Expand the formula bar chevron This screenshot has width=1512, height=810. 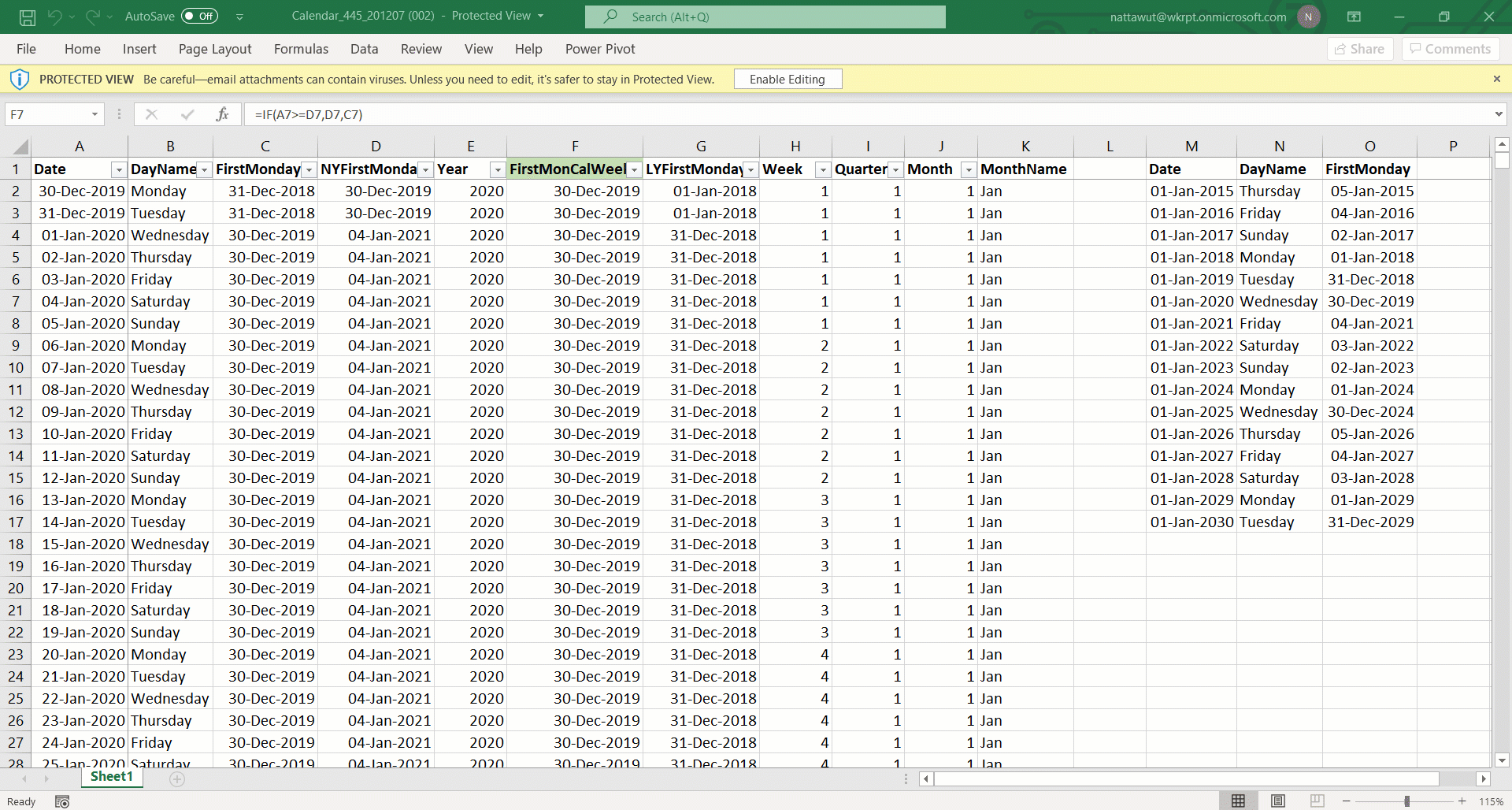tap(1498, 114)
